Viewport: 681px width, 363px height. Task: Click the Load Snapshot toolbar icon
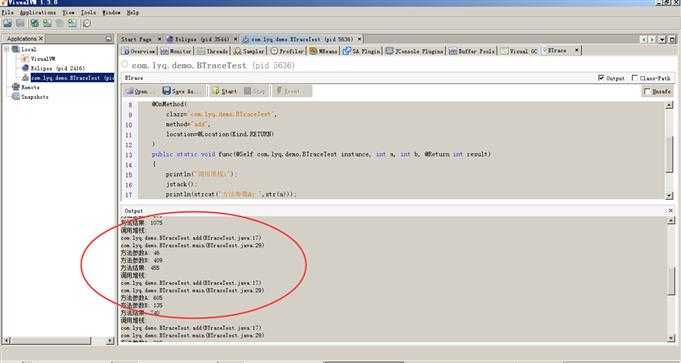pos(7,23)
